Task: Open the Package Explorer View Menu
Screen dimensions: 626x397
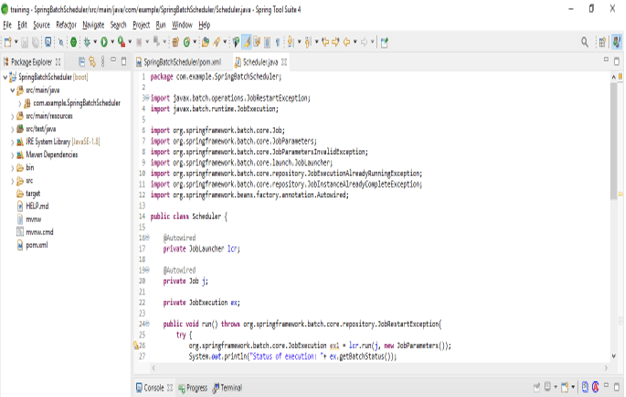Action: tap(103, 62)
